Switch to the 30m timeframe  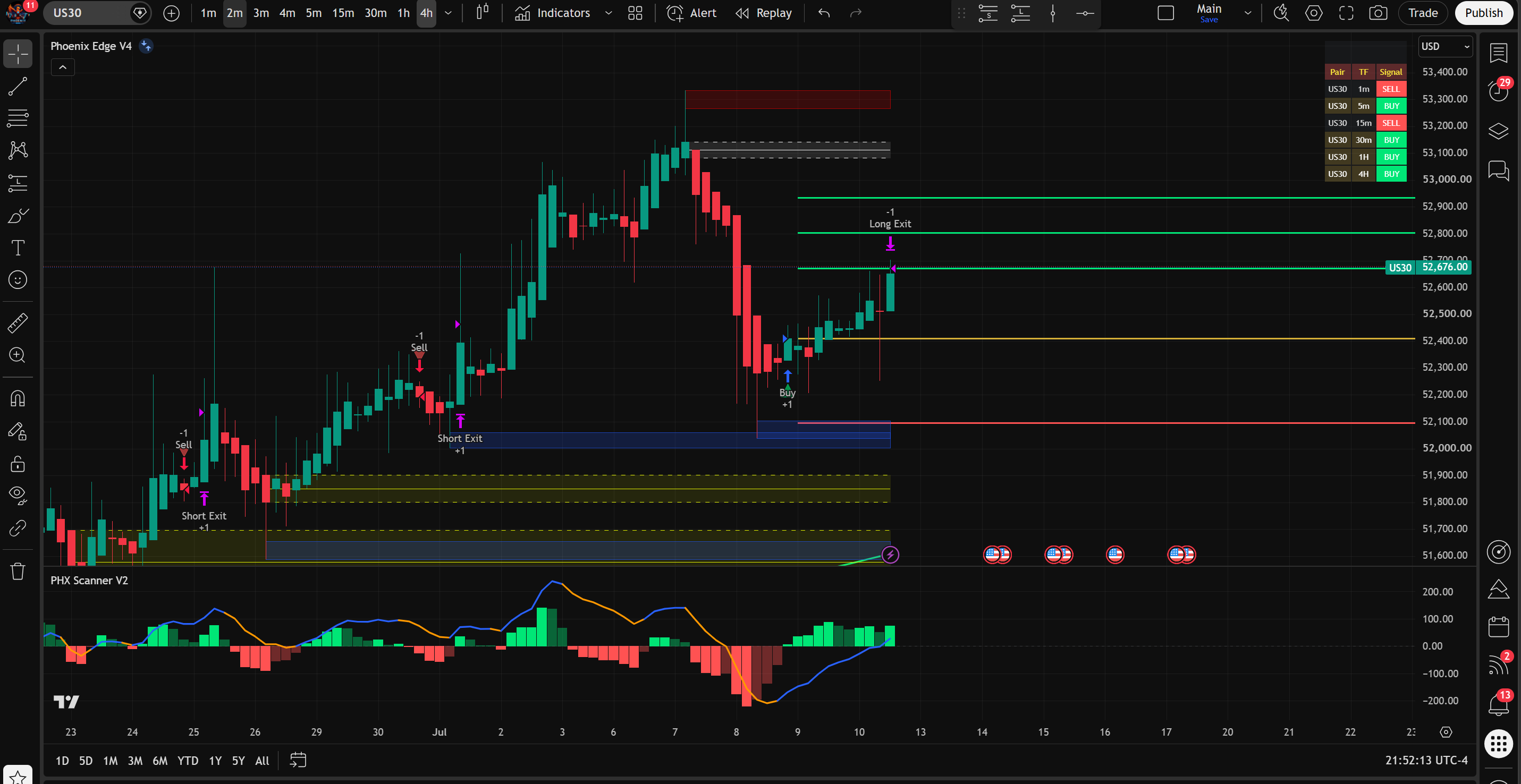376,13
